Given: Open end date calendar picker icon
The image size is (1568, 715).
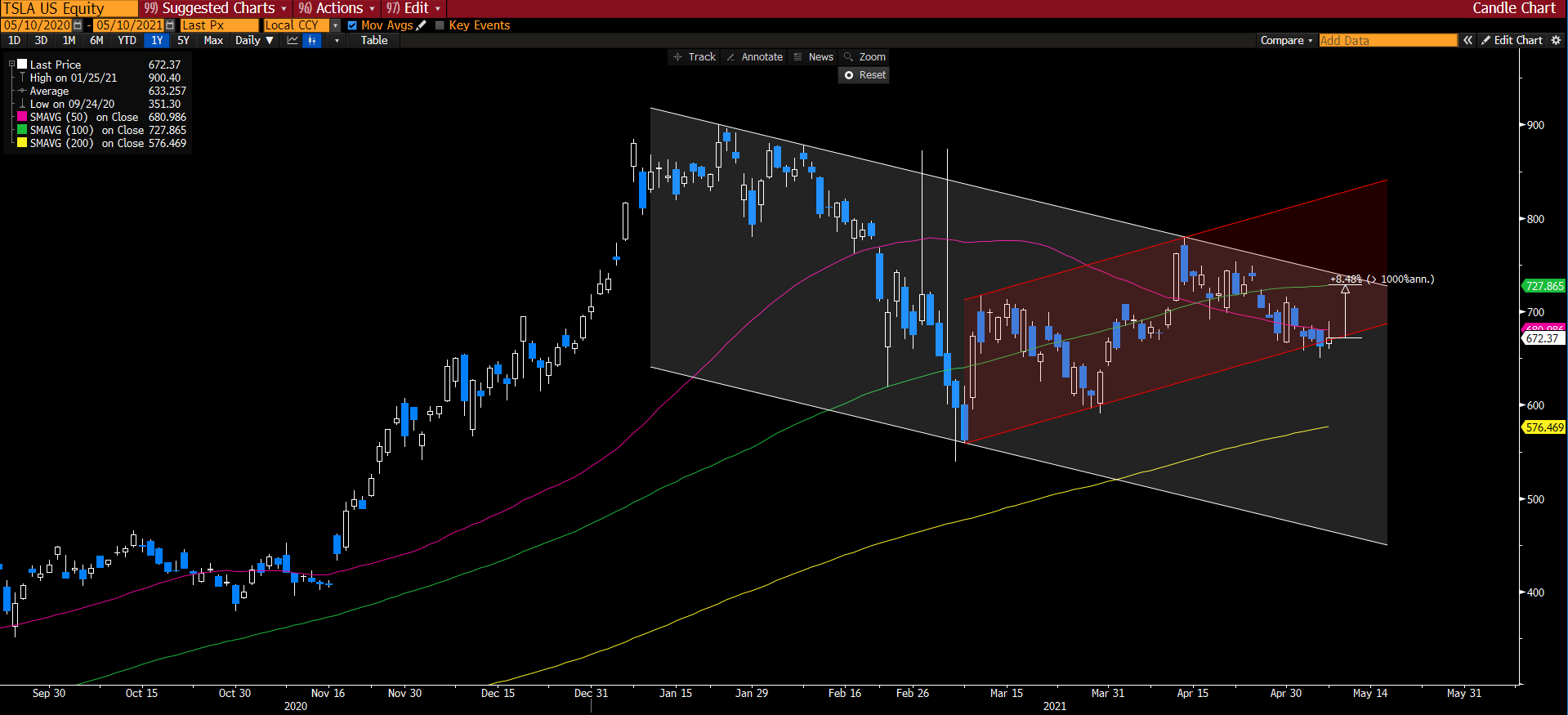Looking at the screenshot, I should click(x=170, y=25).
